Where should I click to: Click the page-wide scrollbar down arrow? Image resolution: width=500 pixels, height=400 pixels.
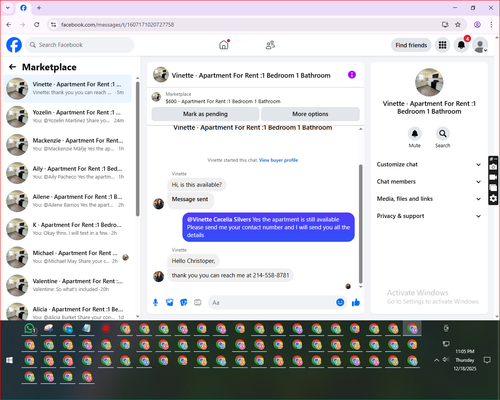pos(497,316)
